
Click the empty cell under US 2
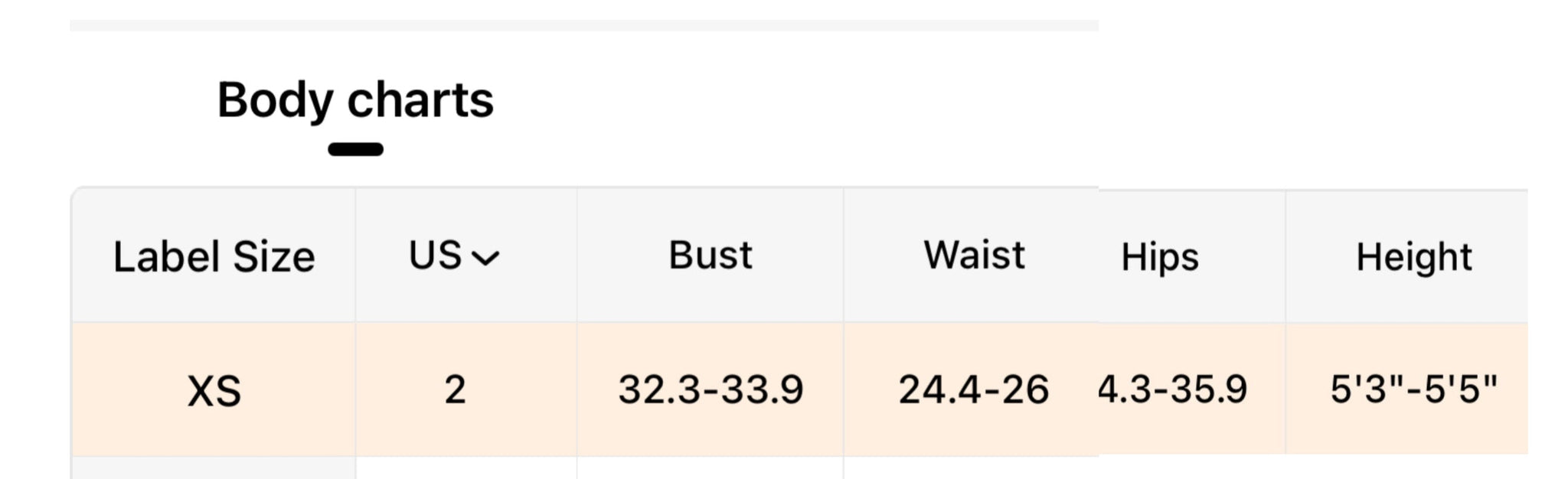coord(465,468)
